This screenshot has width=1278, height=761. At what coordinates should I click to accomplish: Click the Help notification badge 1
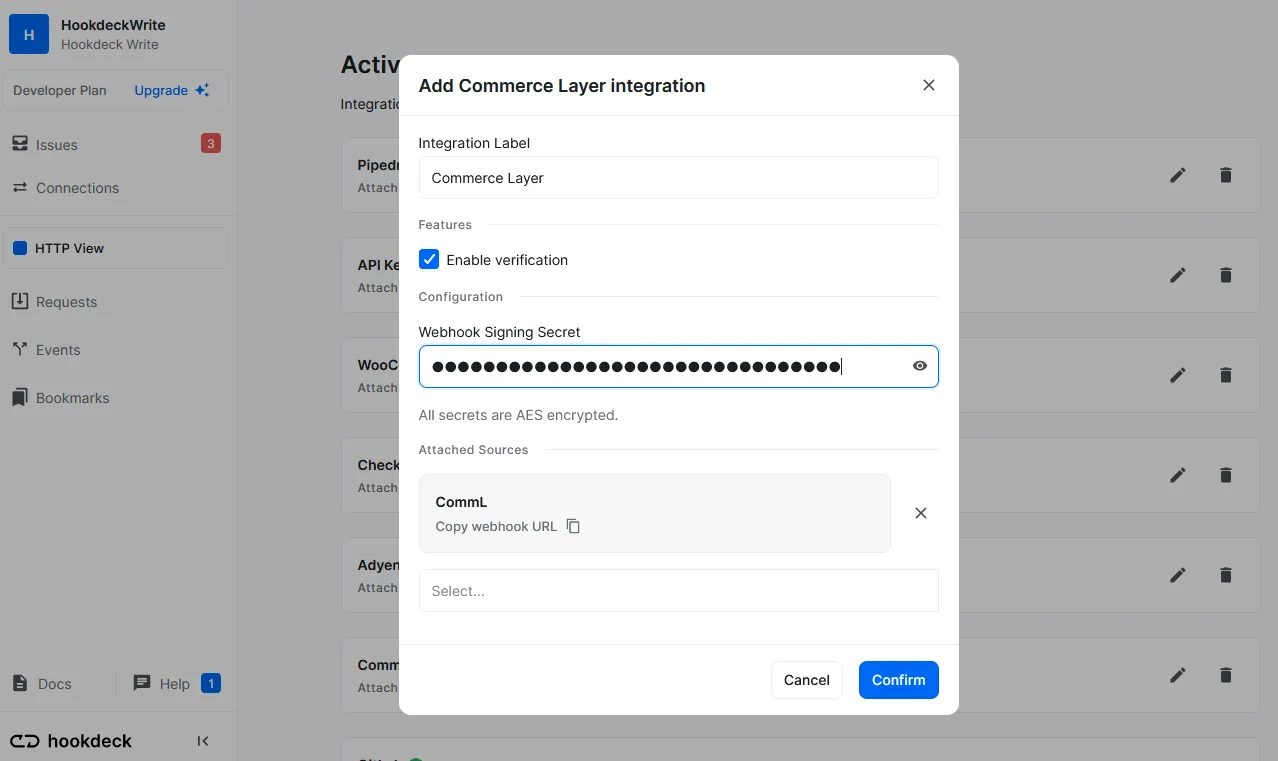pyautogui.click(x=211, y=684)
